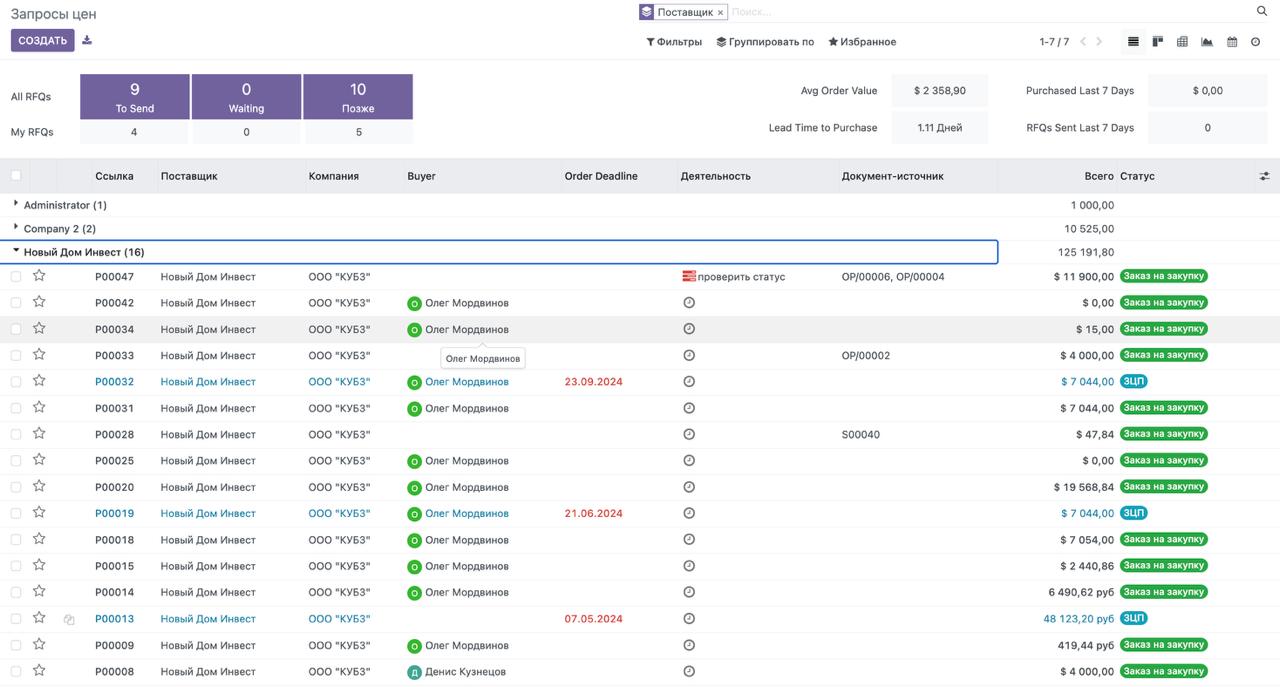The width and height of the screenshot is (1280, 687).
Task: Switch to list view
Action: click(1133, 42)
